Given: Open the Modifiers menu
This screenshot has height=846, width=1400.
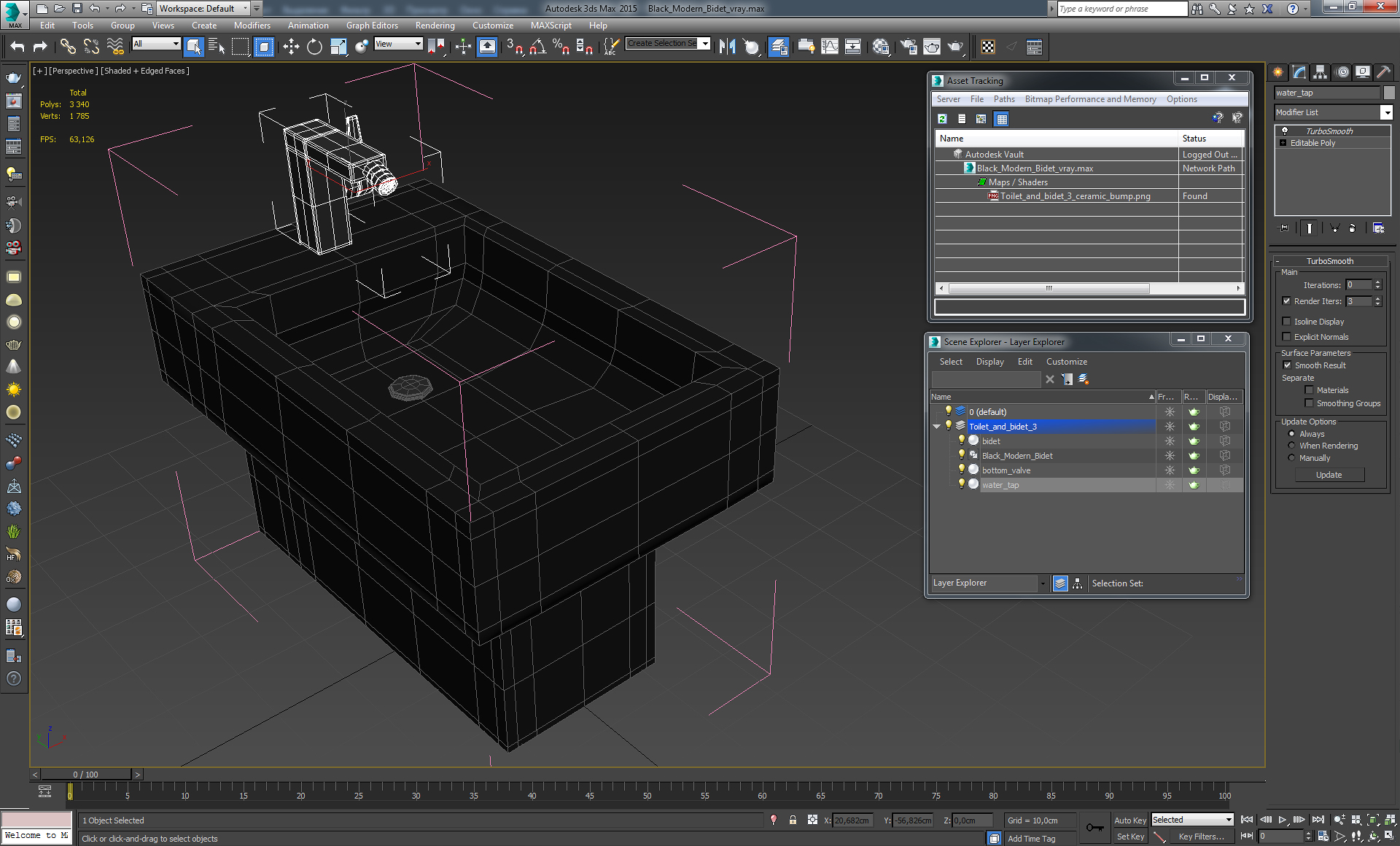Looking at the screenshot, I should [x=252, y=25].
